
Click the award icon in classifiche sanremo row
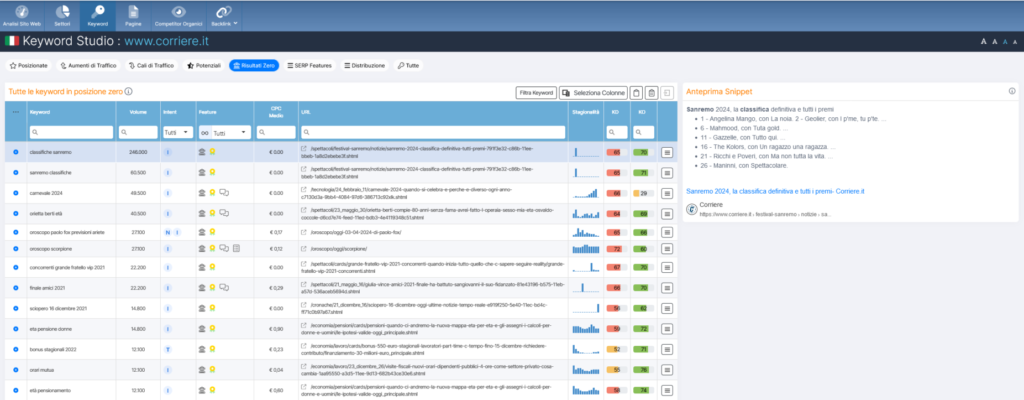[x=213, y=152]
